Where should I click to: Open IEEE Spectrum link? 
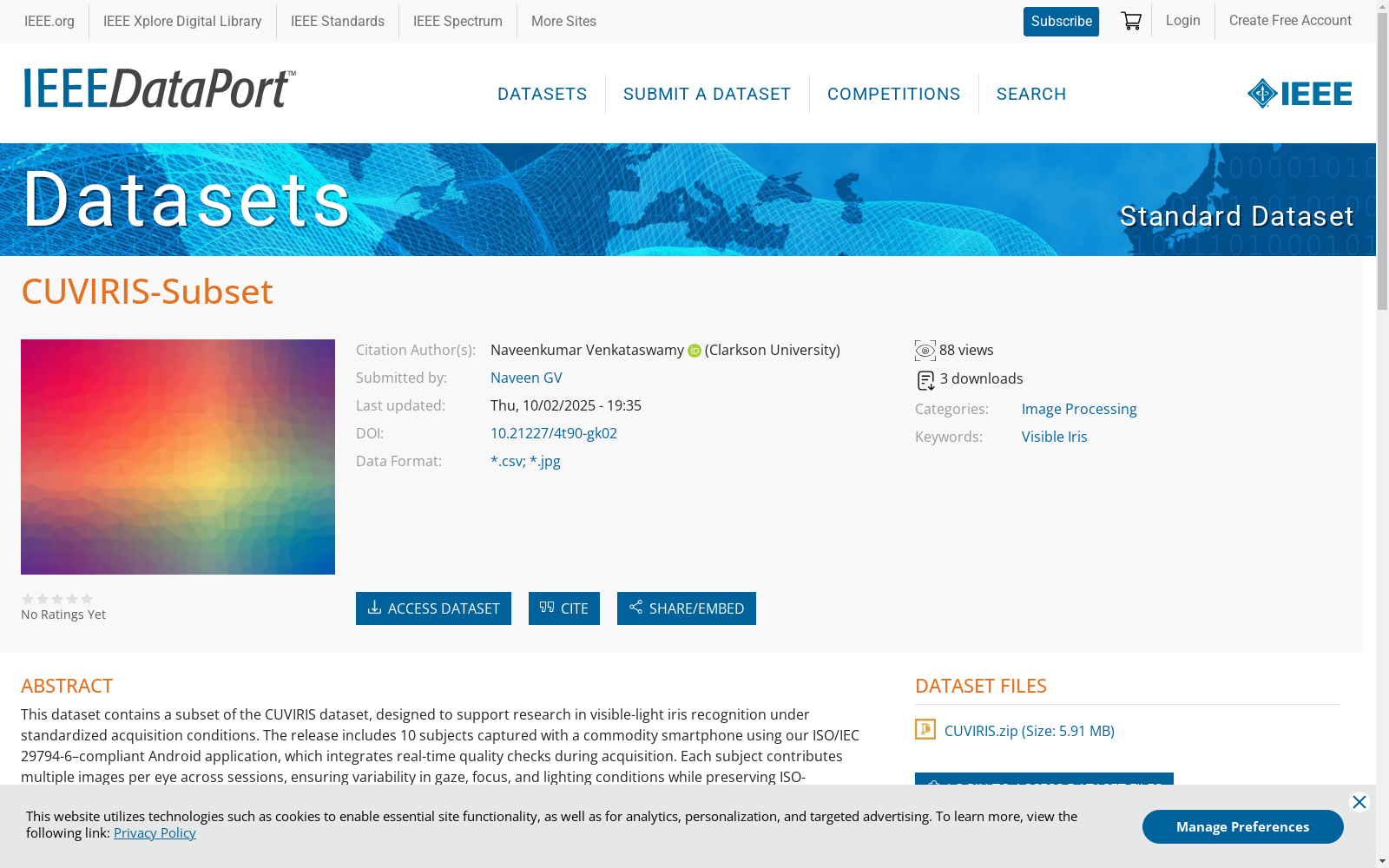[458, 21]
